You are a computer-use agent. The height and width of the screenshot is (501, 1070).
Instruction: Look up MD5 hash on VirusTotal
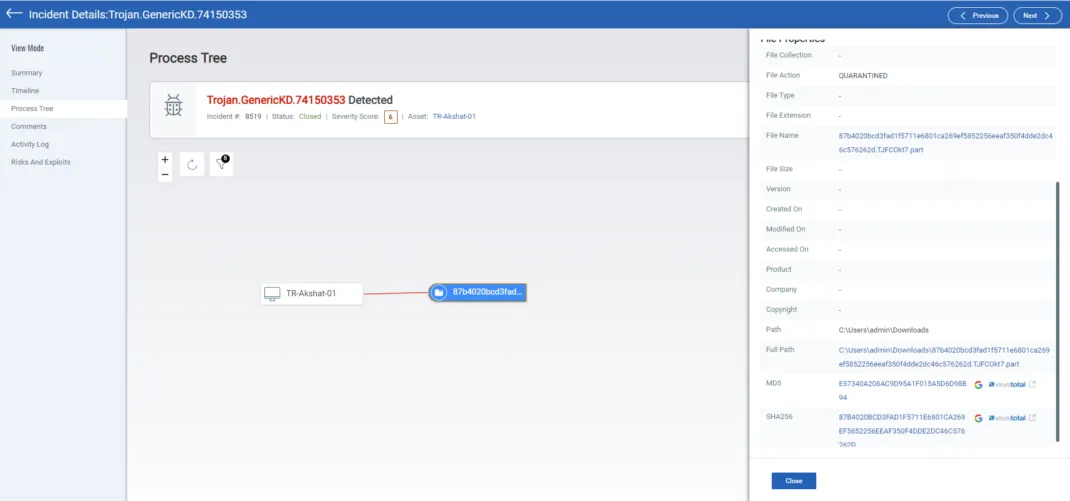1007,384
